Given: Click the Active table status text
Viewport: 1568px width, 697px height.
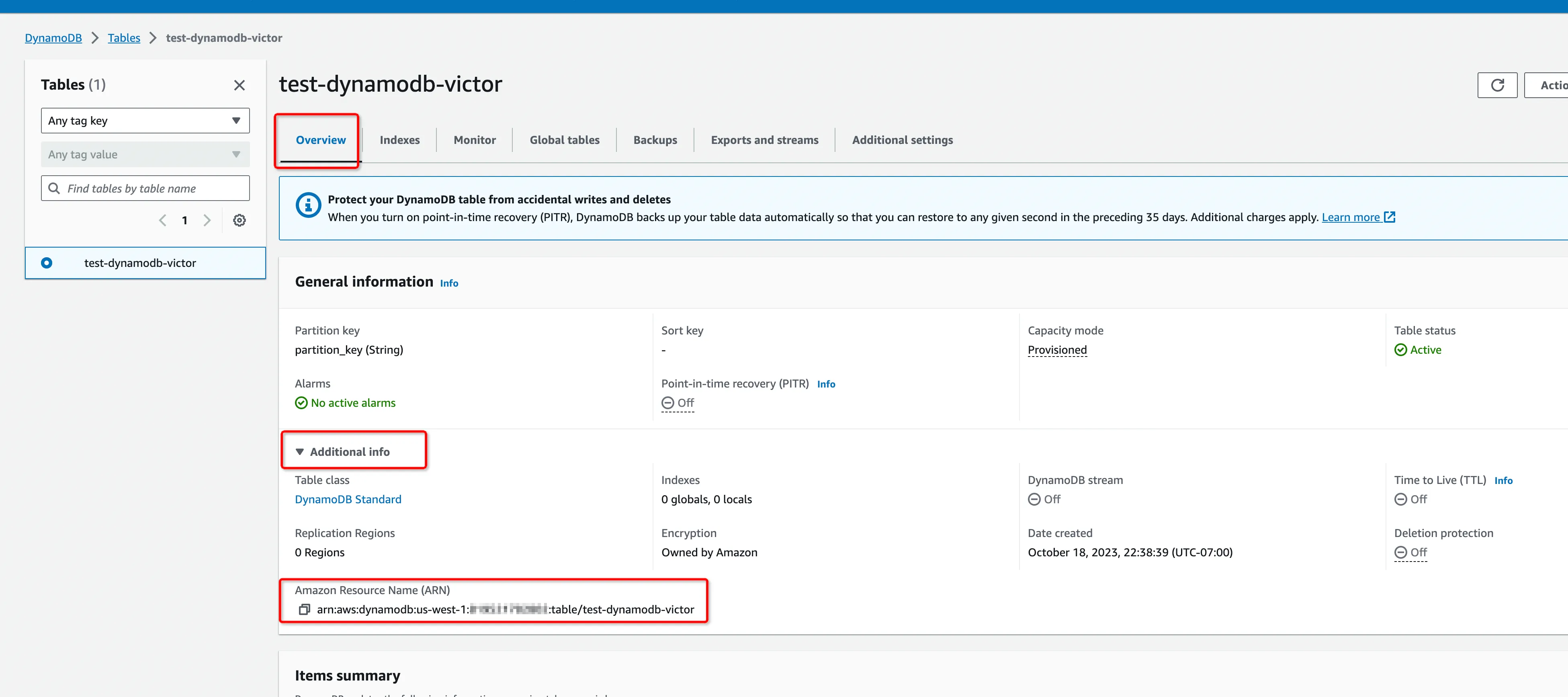Looking at the screenshot, I should [x=1425, y=350].
